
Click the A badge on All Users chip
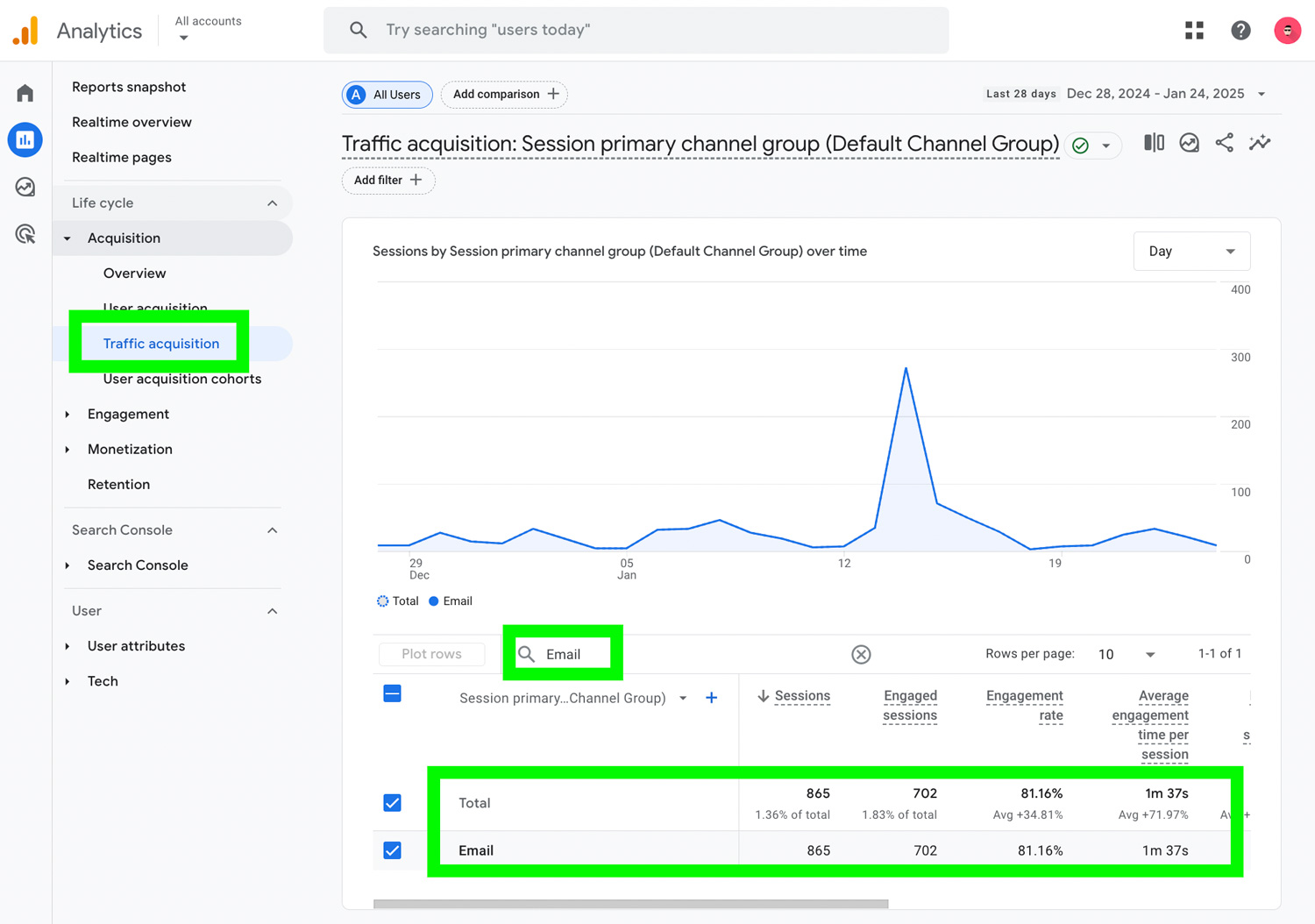coord(356,95)
